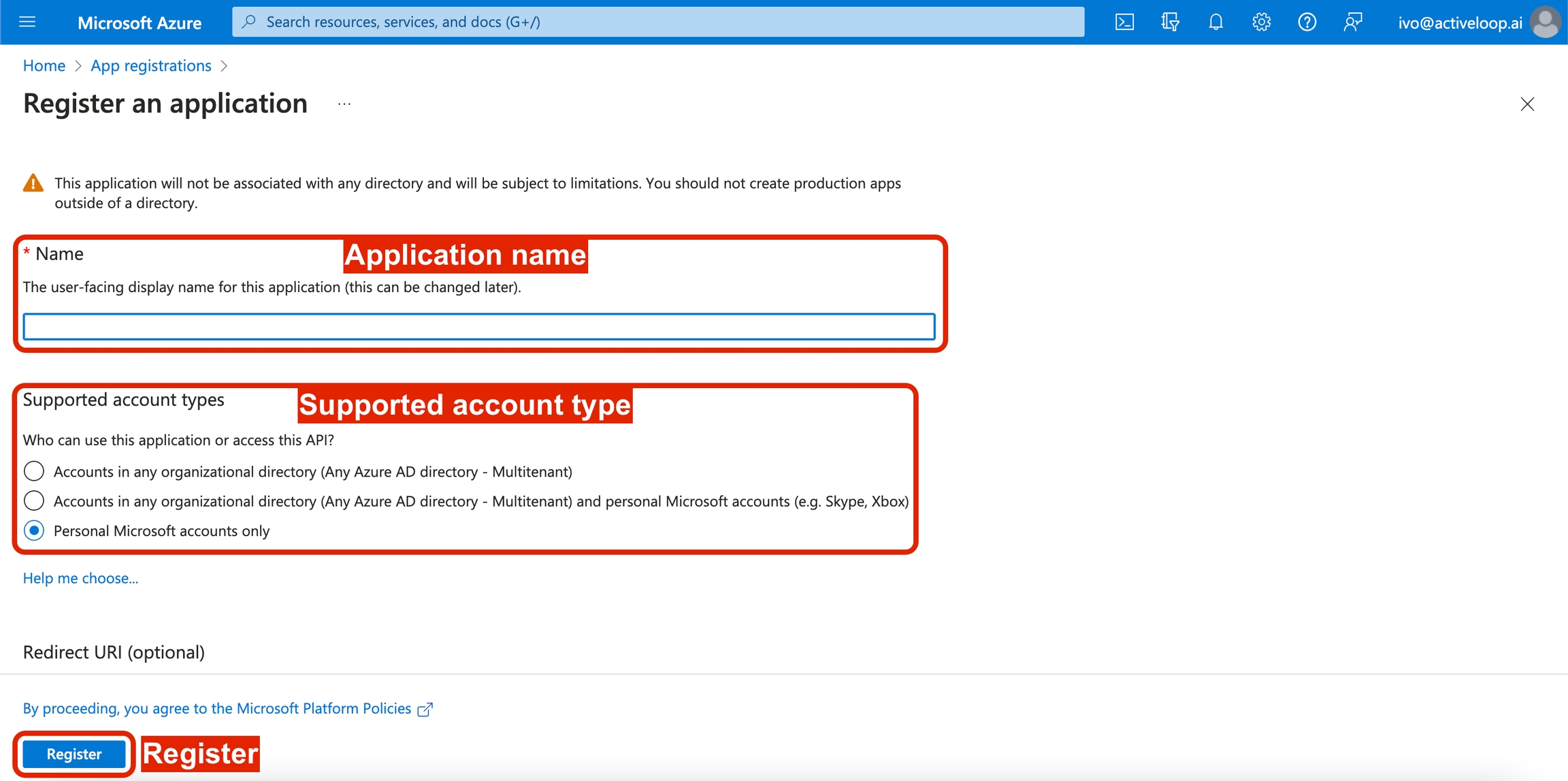Image resolution: width=1568 pixels, height=781 pixels.
Task: Open the Azure portal hamburger menu
Action: pos(27,22)
